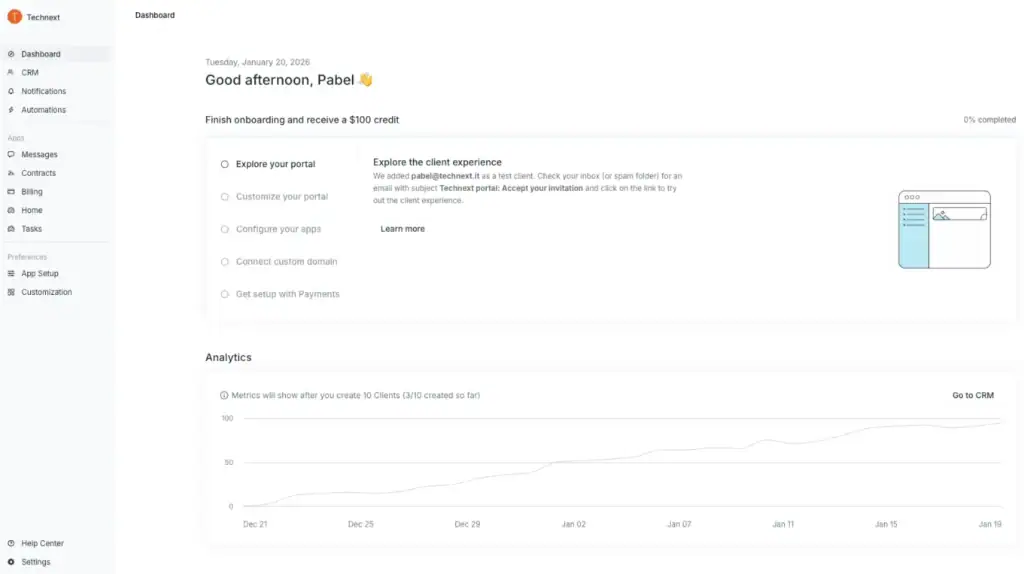The width and height of the screenshot is (1024, 574).
Task: Select the Customize your portal step circle
Action: [225, 197]
